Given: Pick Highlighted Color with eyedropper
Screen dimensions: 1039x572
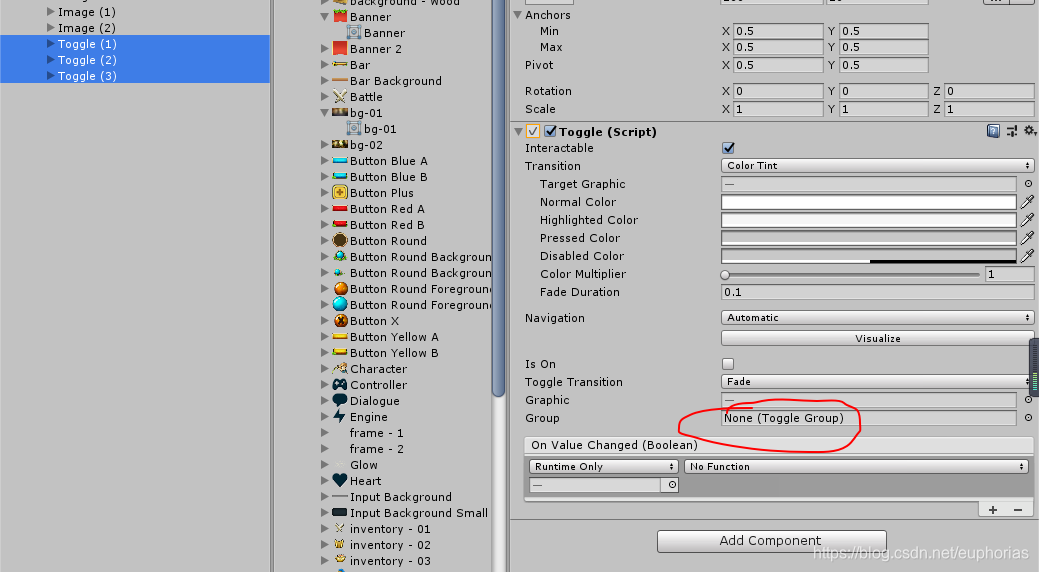Looking at the screenshot, I should tap(1027, 220).
